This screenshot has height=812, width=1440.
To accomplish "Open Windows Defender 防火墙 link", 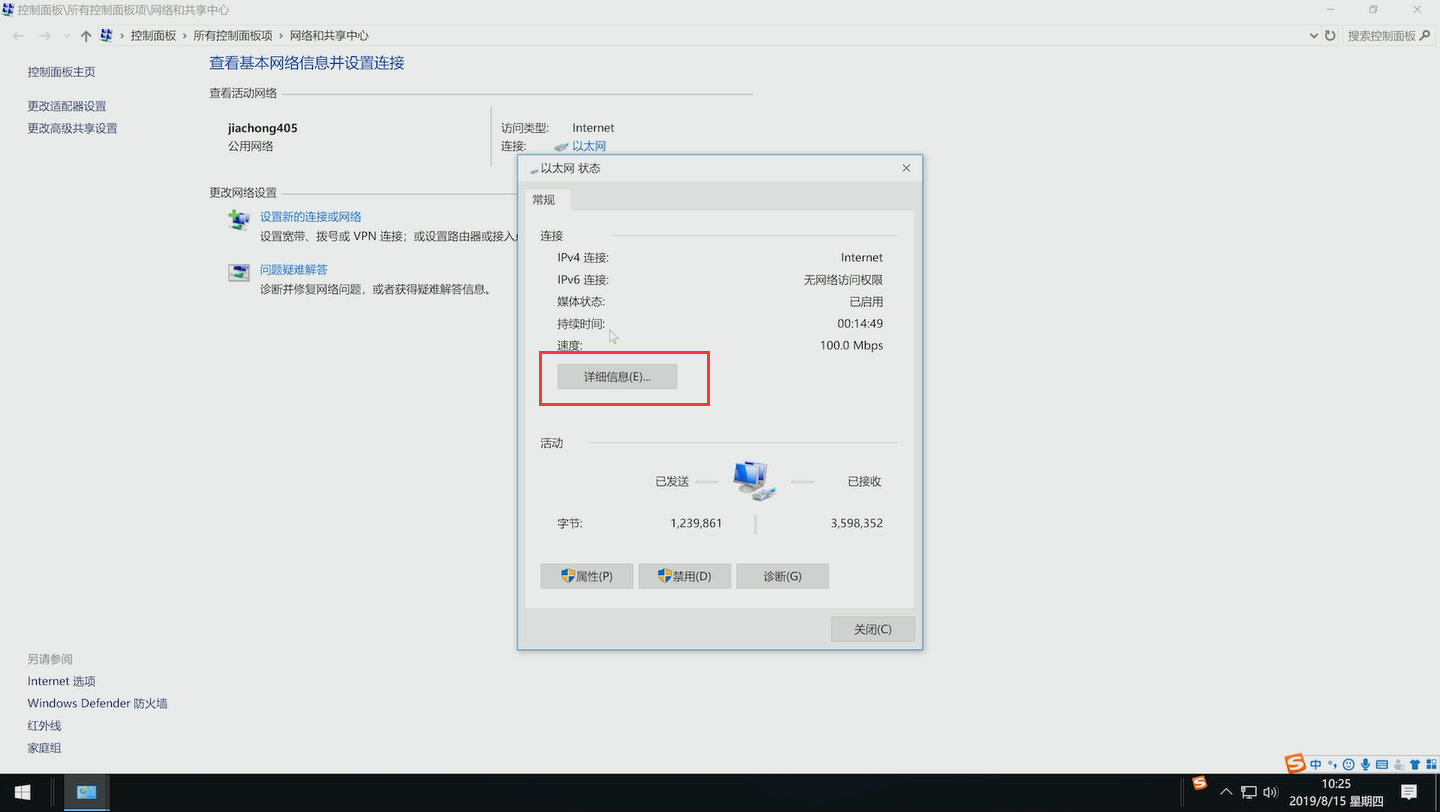I will pos(97,703).
